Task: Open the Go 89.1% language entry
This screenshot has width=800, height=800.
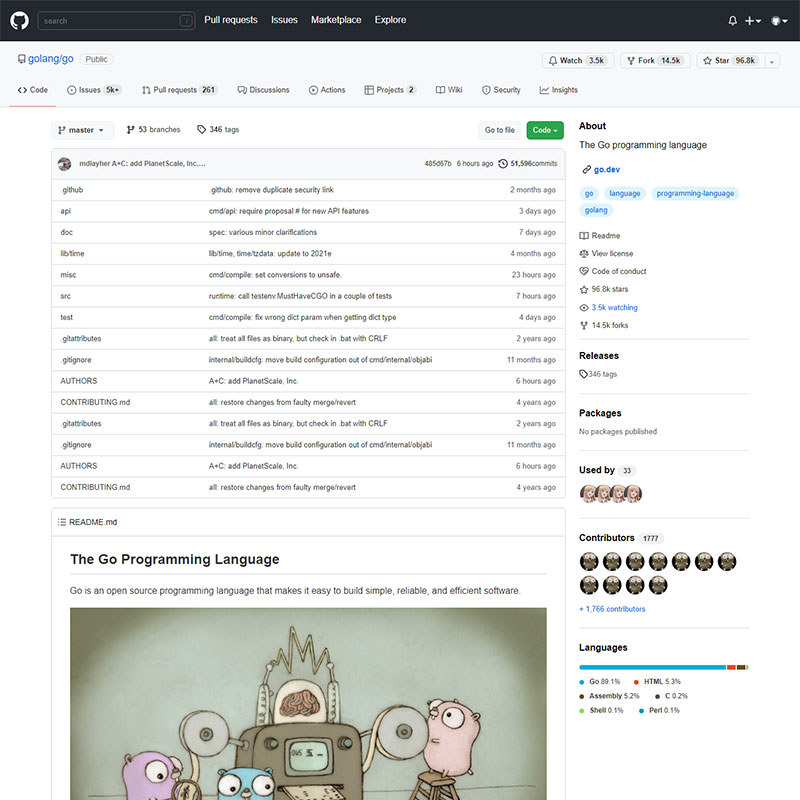Action: [600, 682]
